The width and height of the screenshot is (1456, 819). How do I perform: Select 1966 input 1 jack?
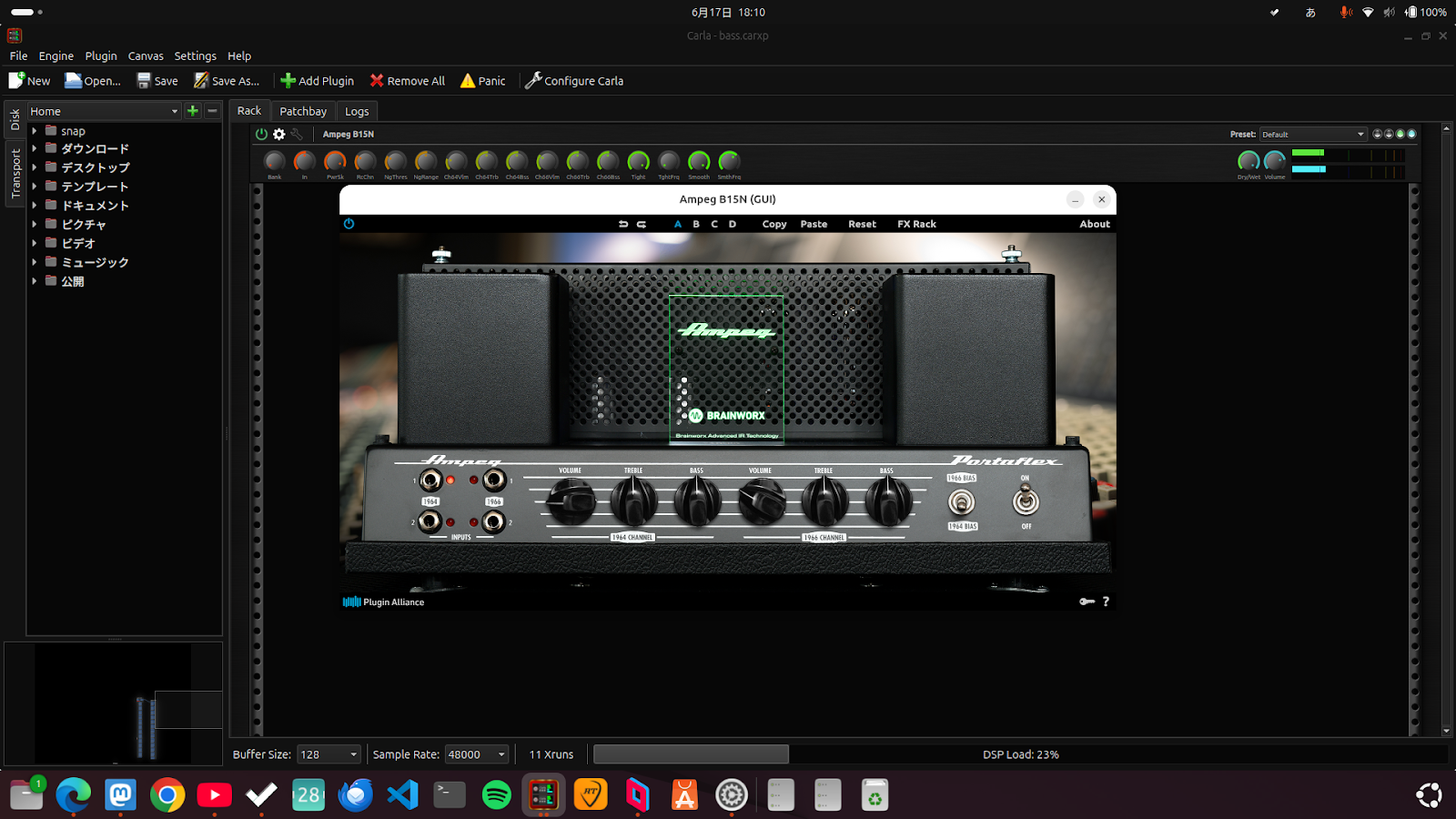[x=493, y=480]
